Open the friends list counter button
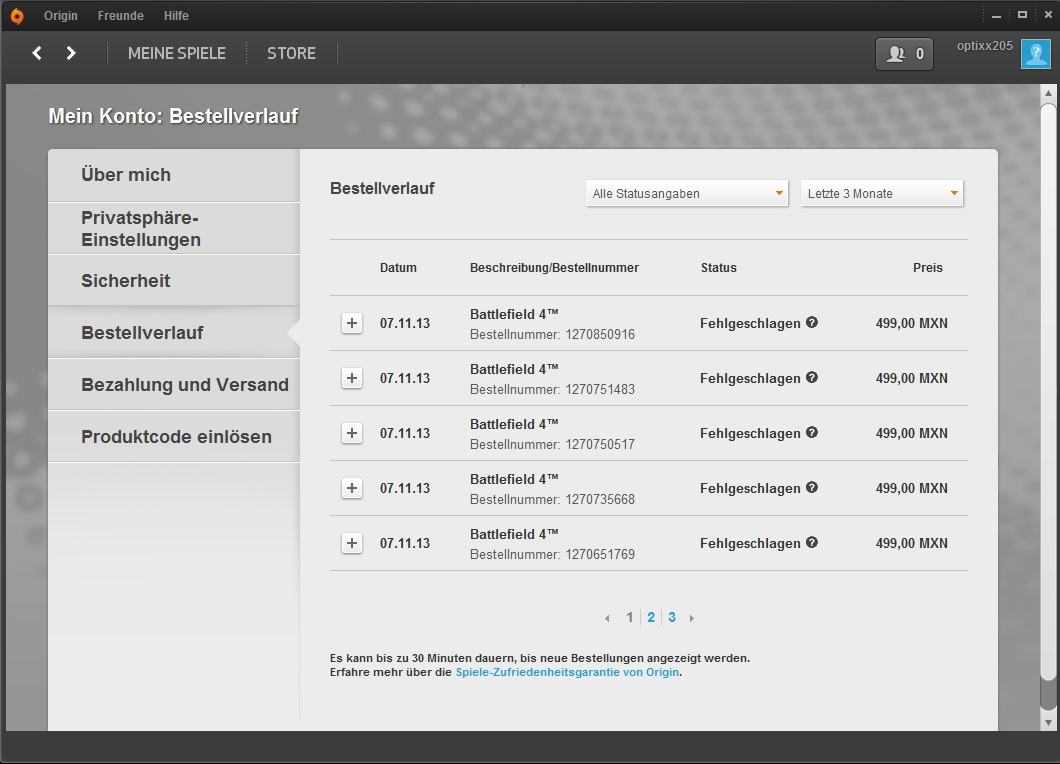The image size is (1060, 764). pos(905,54)
